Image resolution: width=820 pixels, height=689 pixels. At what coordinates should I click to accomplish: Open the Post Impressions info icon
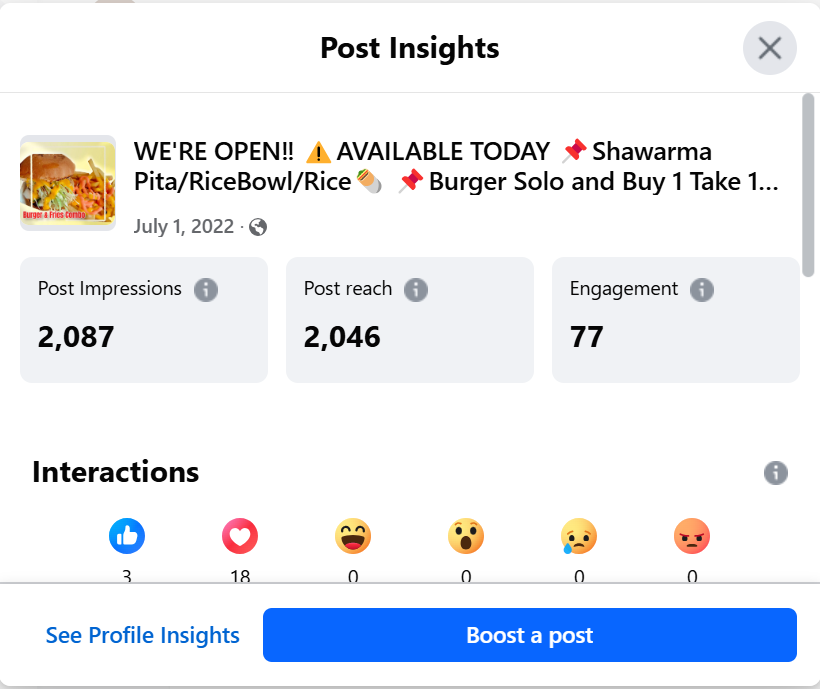click(206, 290)
